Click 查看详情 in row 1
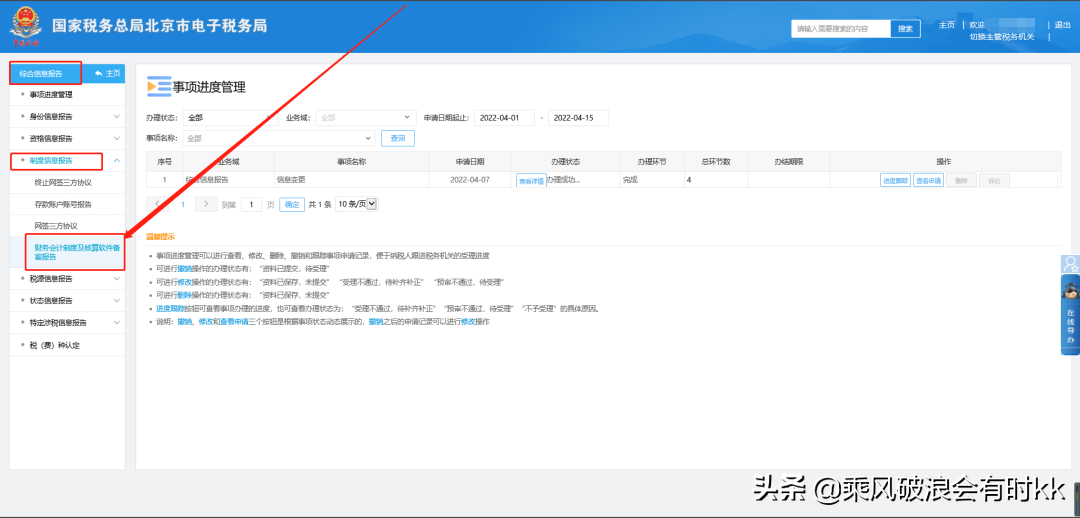This screenshot has height=518, width=1080. click(x=531, y=180)
